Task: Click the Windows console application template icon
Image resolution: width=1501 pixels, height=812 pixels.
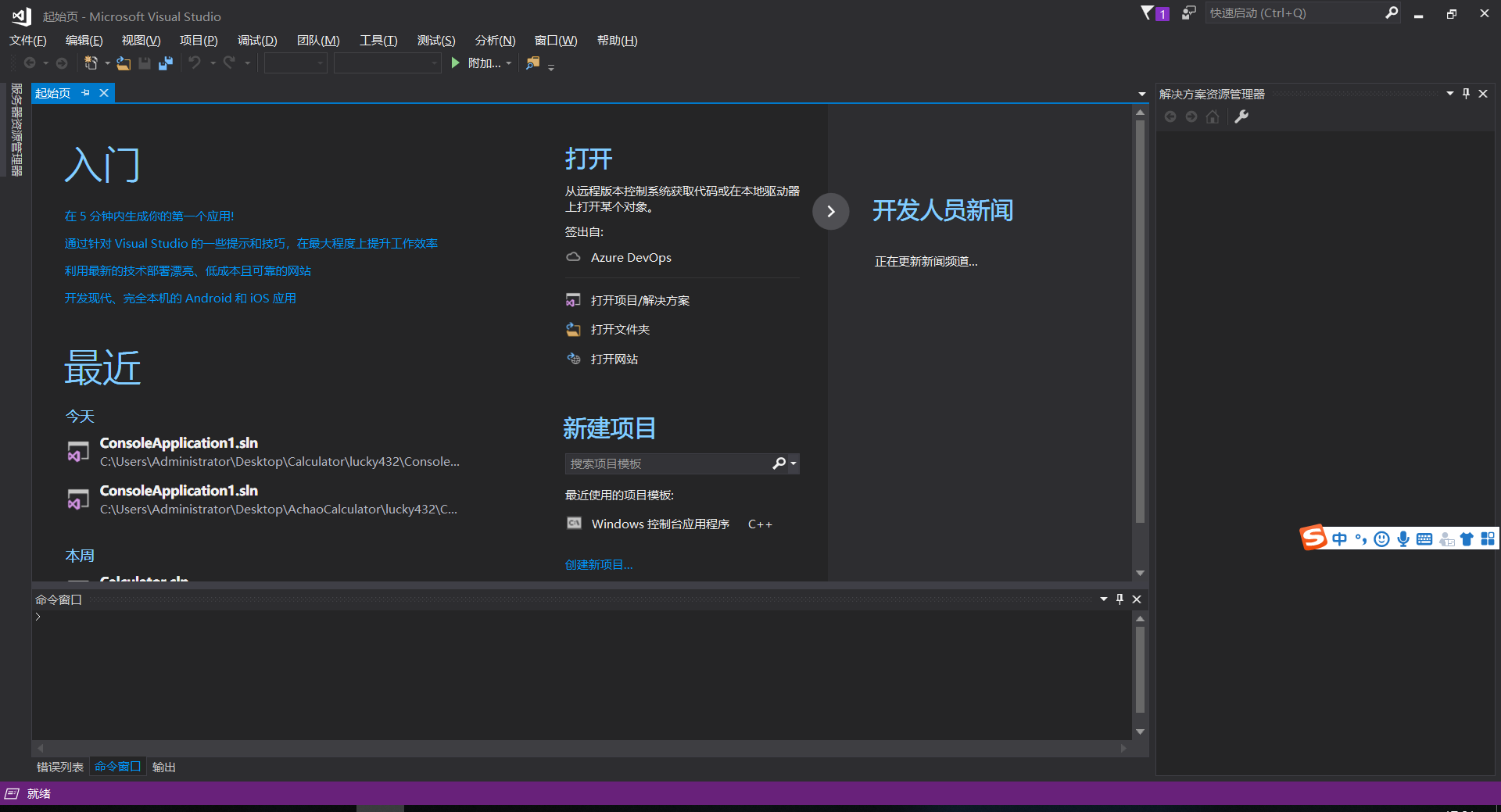Action: pos(574,524)
